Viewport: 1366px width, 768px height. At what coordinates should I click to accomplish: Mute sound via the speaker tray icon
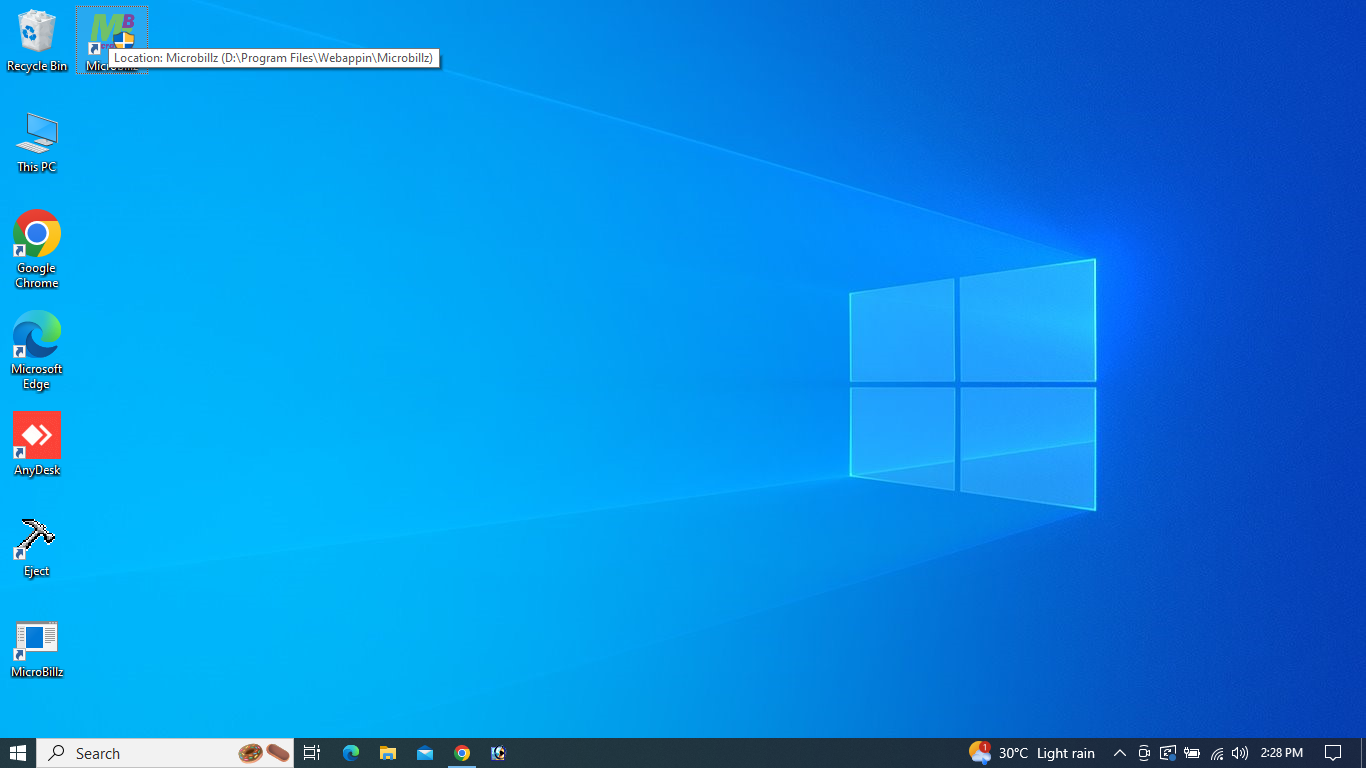click(1240, 753)
